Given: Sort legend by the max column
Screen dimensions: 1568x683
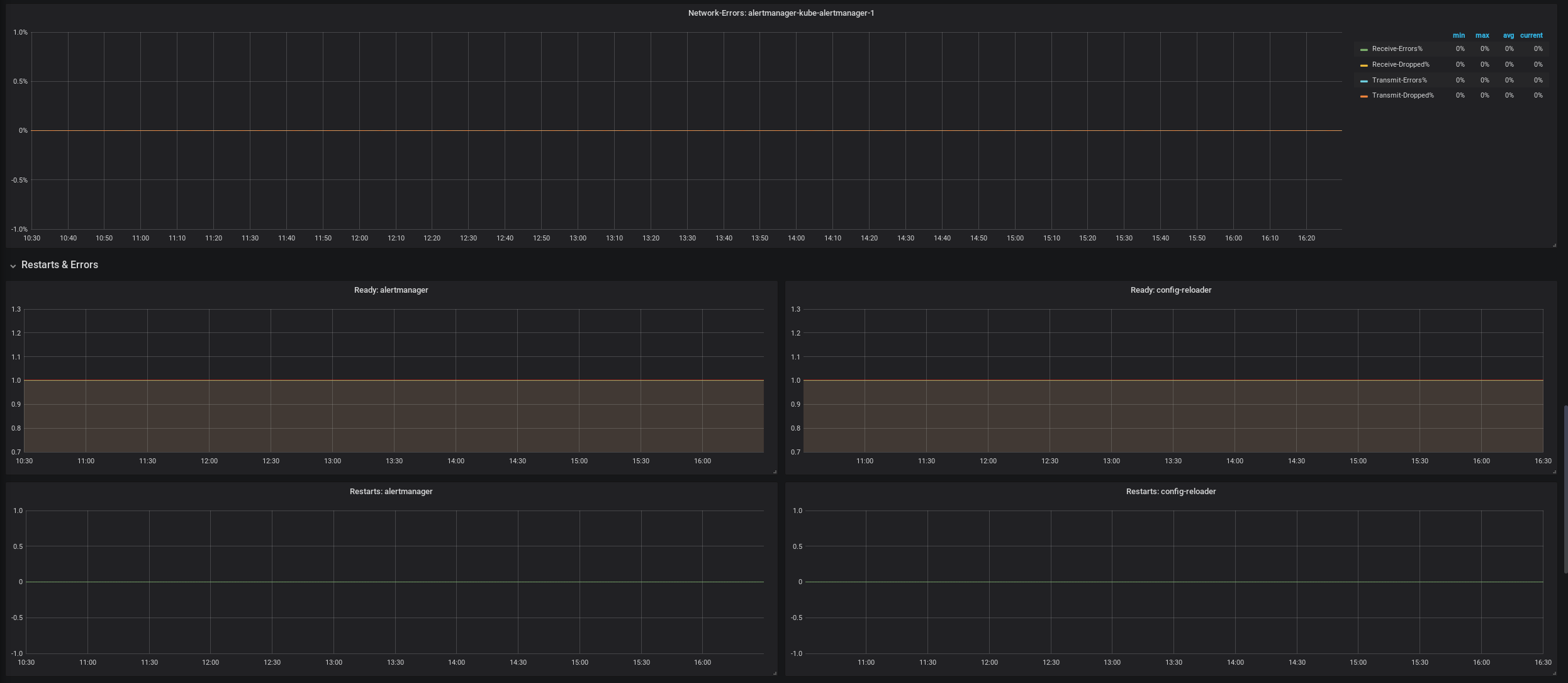Looking at the screenshot, I should point(1482,36).
